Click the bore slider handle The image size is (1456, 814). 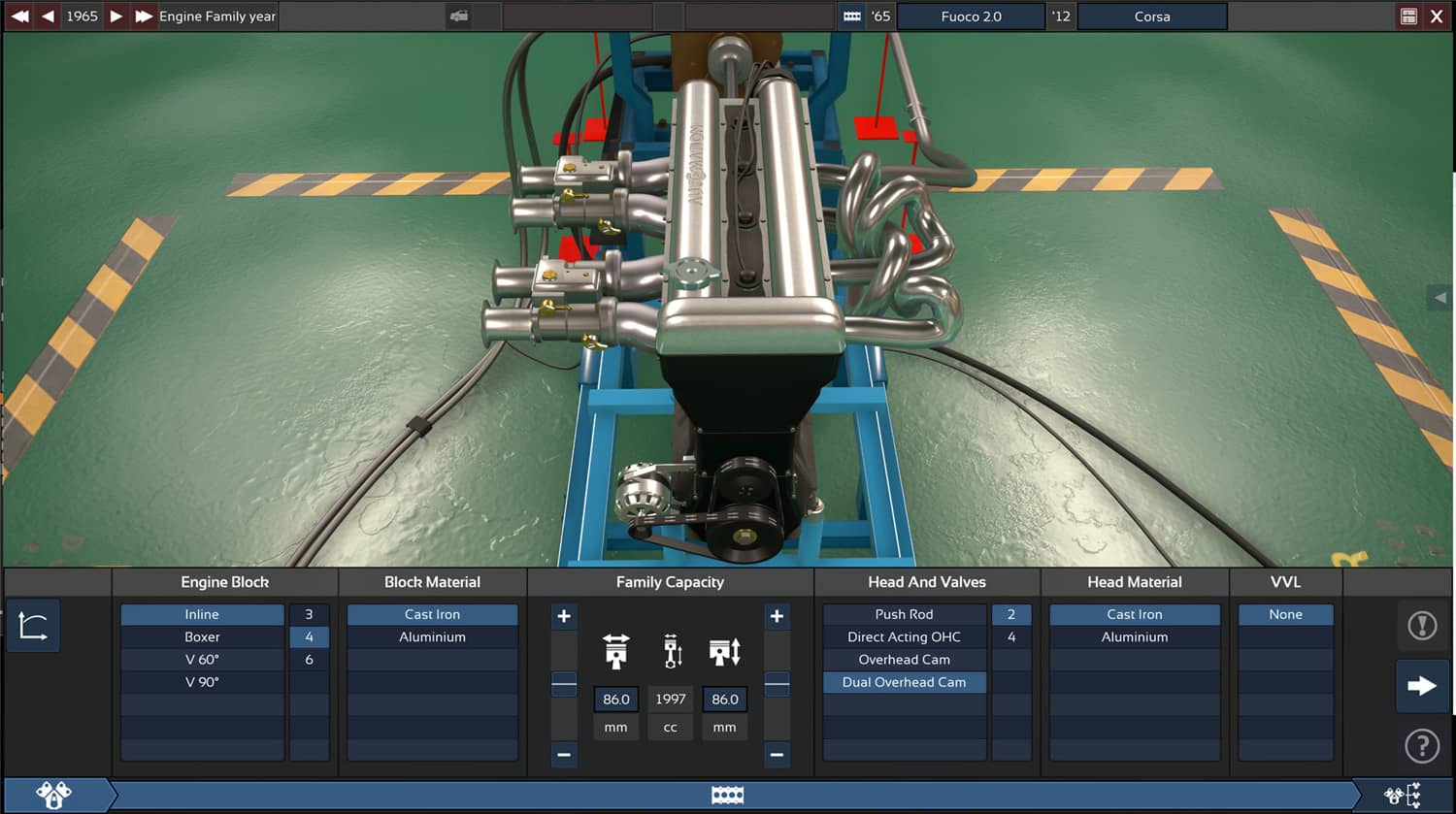564,684
